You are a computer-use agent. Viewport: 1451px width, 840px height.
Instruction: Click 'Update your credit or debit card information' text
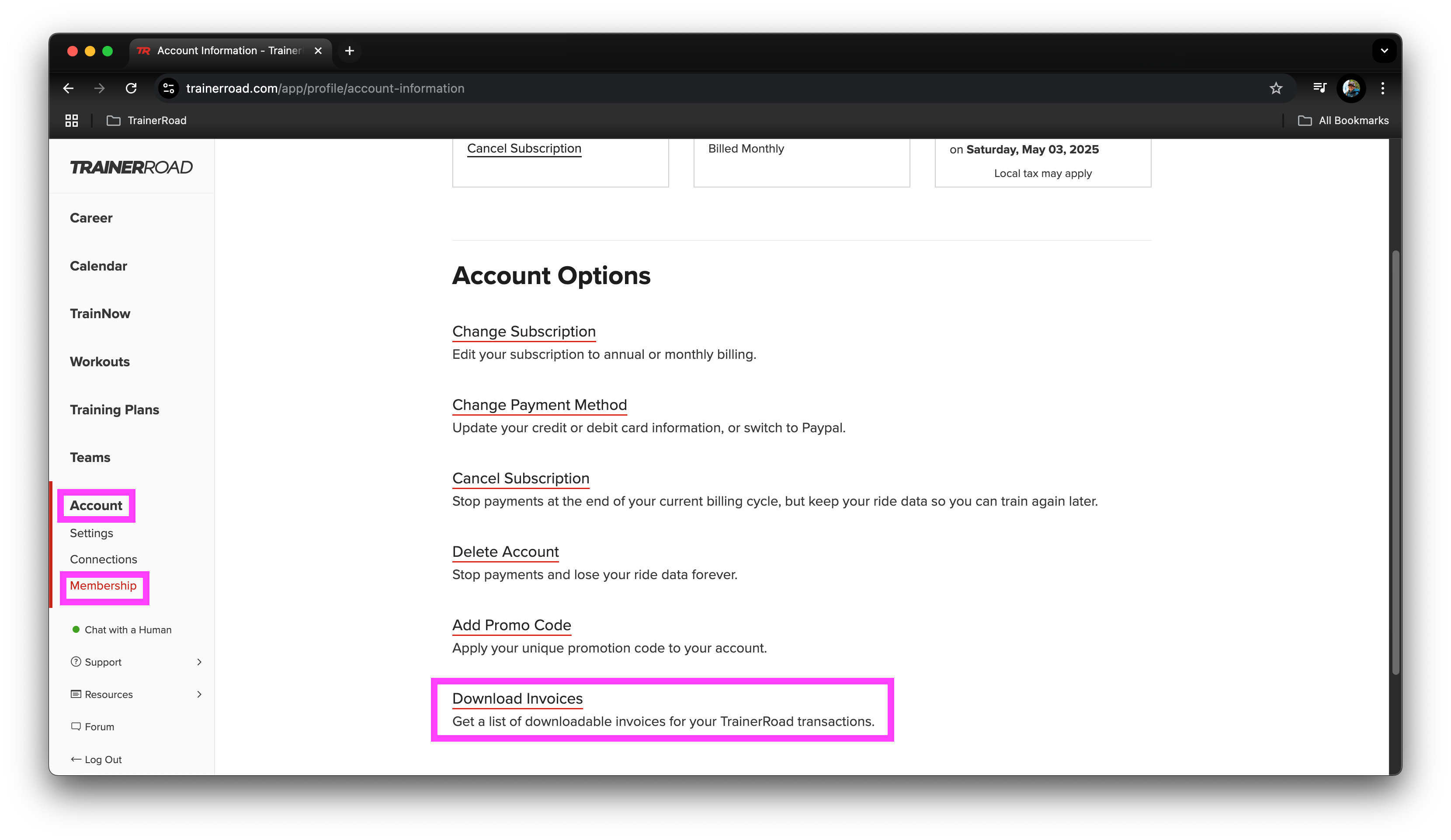coord(649,428)
